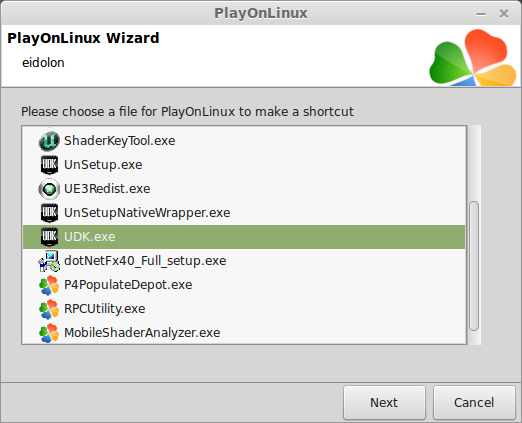Select RPCUtility.exe list item
The height and width of the screenshot is (423, 522).
(244, 309)
